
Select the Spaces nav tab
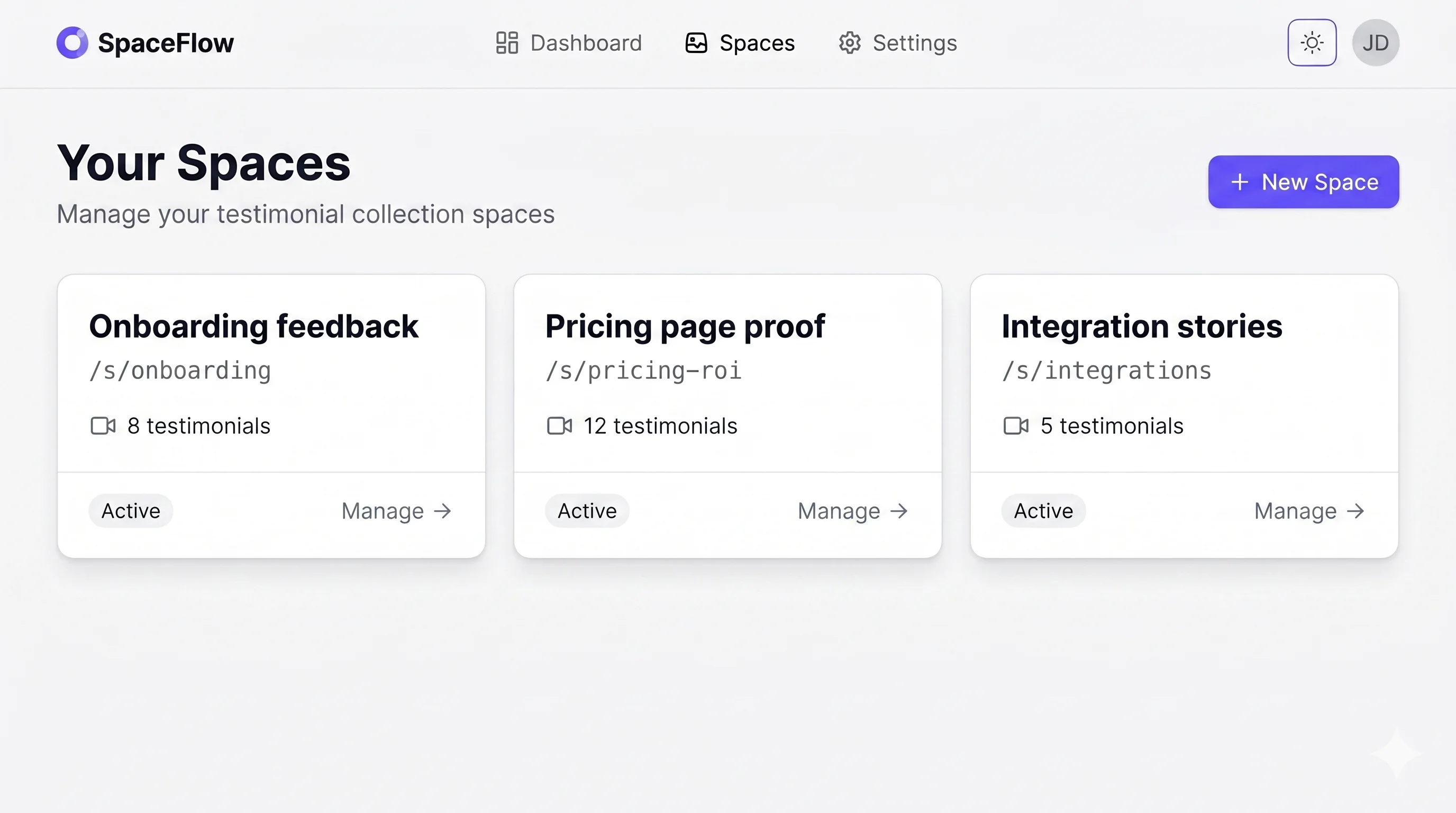click(740, 43)
